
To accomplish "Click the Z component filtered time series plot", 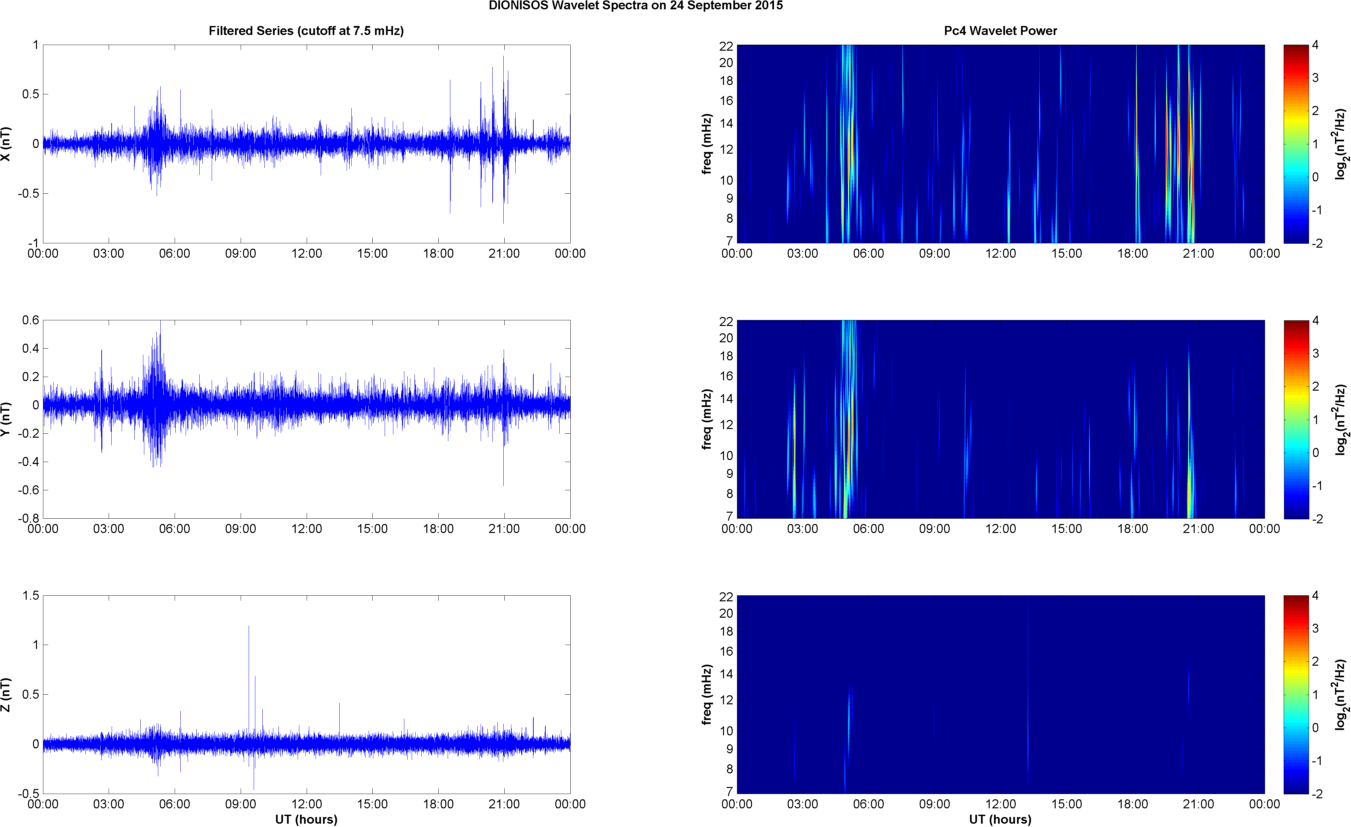I will [306, 694].
